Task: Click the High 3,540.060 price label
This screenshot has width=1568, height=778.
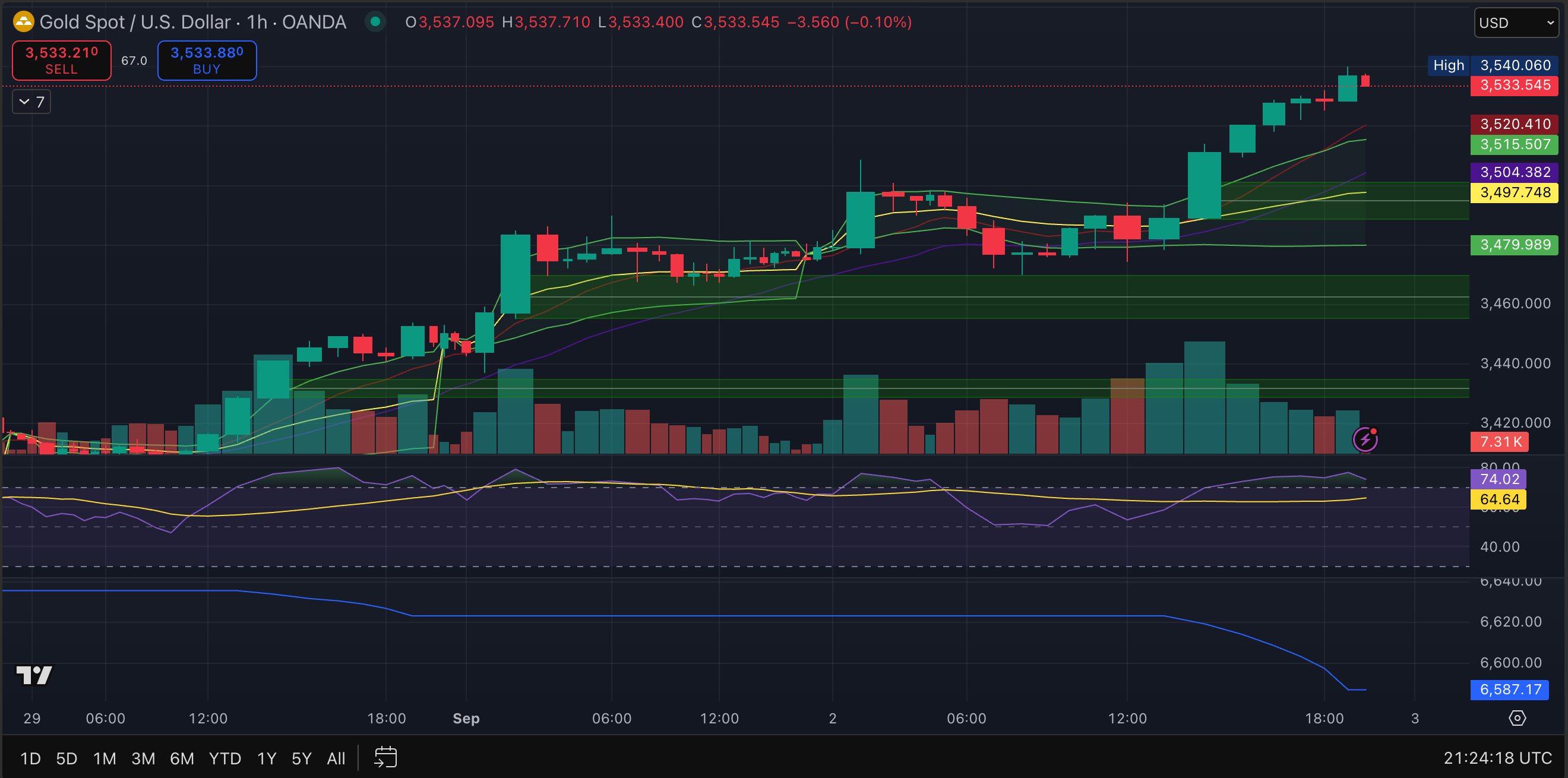Action: click(x=1492, y=65)
